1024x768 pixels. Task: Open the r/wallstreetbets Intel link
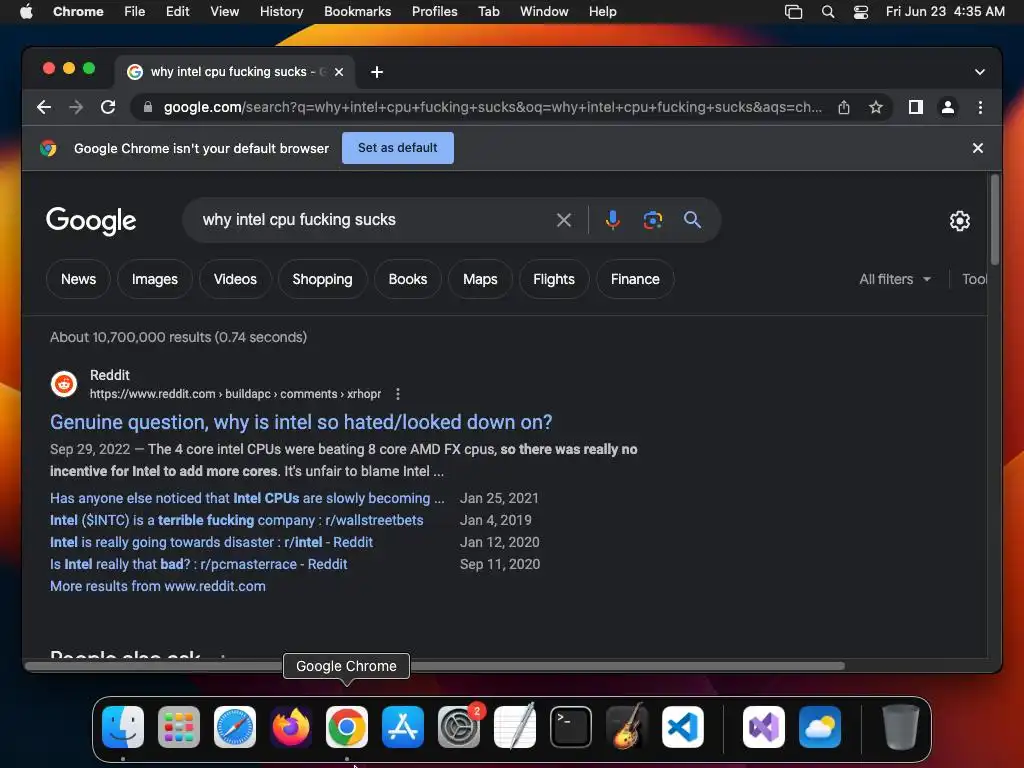tap(236, 520)
